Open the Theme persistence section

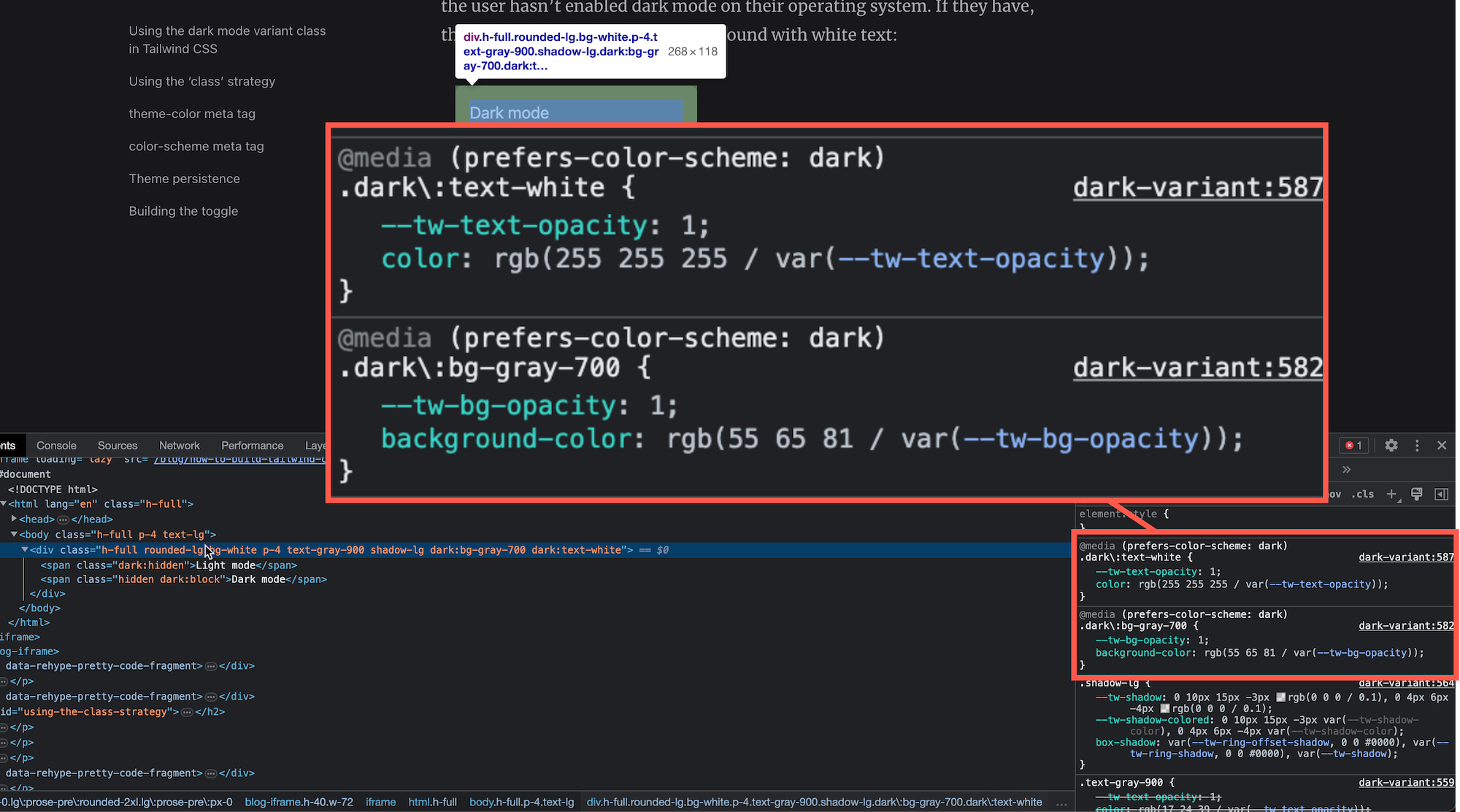coord(184,179)
